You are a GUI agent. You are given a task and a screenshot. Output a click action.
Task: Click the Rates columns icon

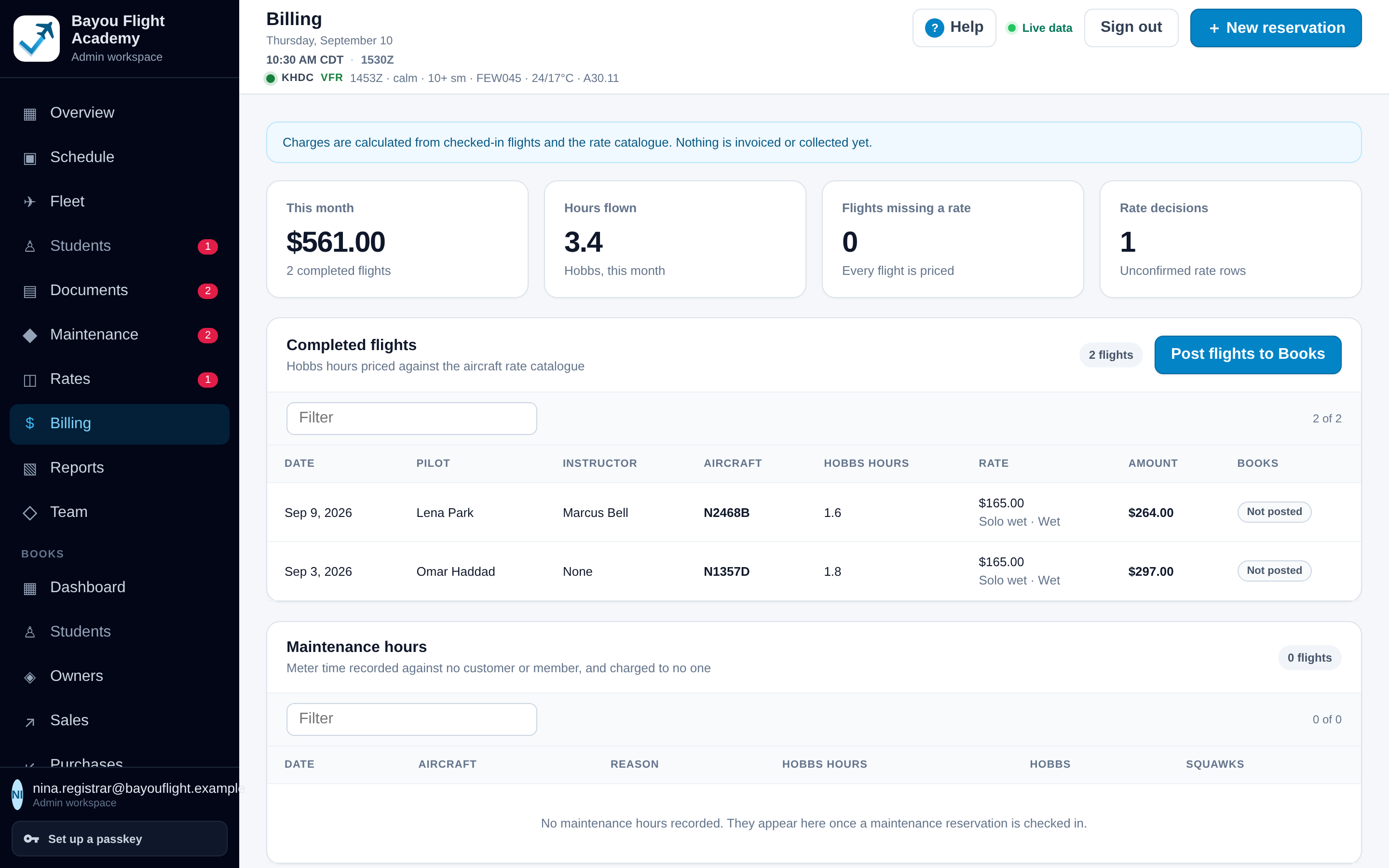pos(30,380)
